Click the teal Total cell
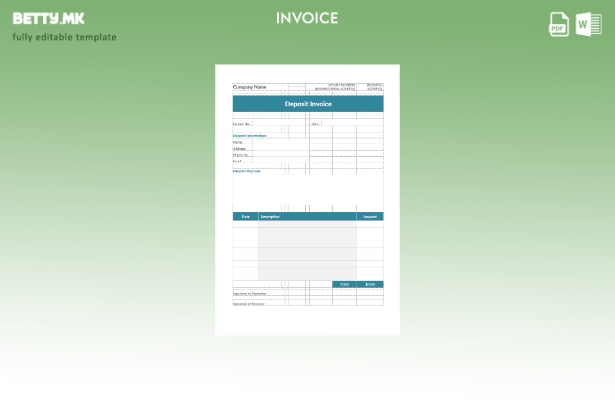This screenshot has height=400, width=615. [x=345, y=284]
